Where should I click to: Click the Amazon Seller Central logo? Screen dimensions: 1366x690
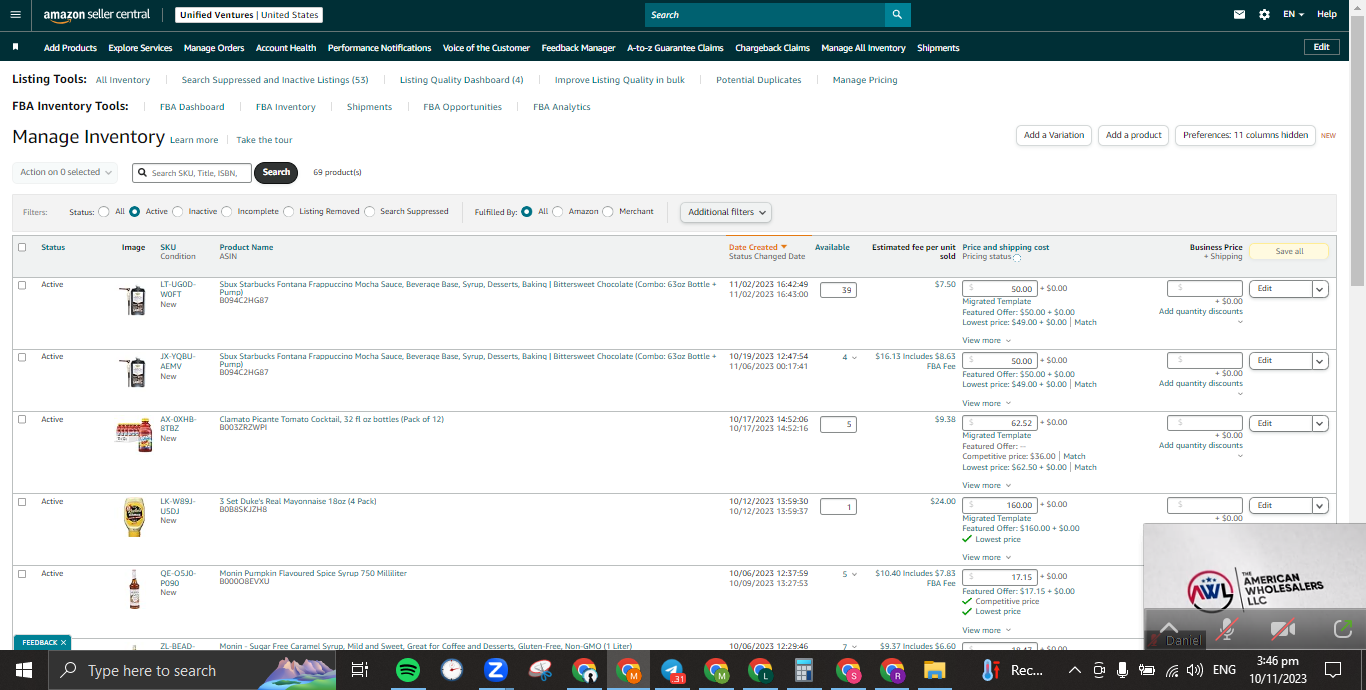coord(97,15)
